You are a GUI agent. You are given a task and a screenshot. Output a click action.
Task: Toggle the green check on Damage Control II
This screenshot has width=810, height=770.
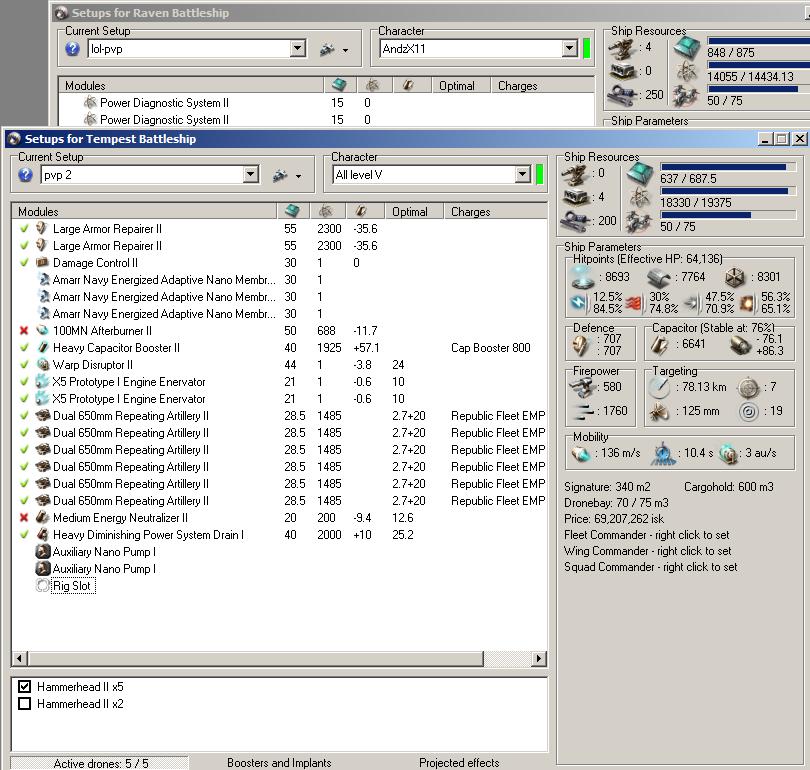(x=24, y=262)
